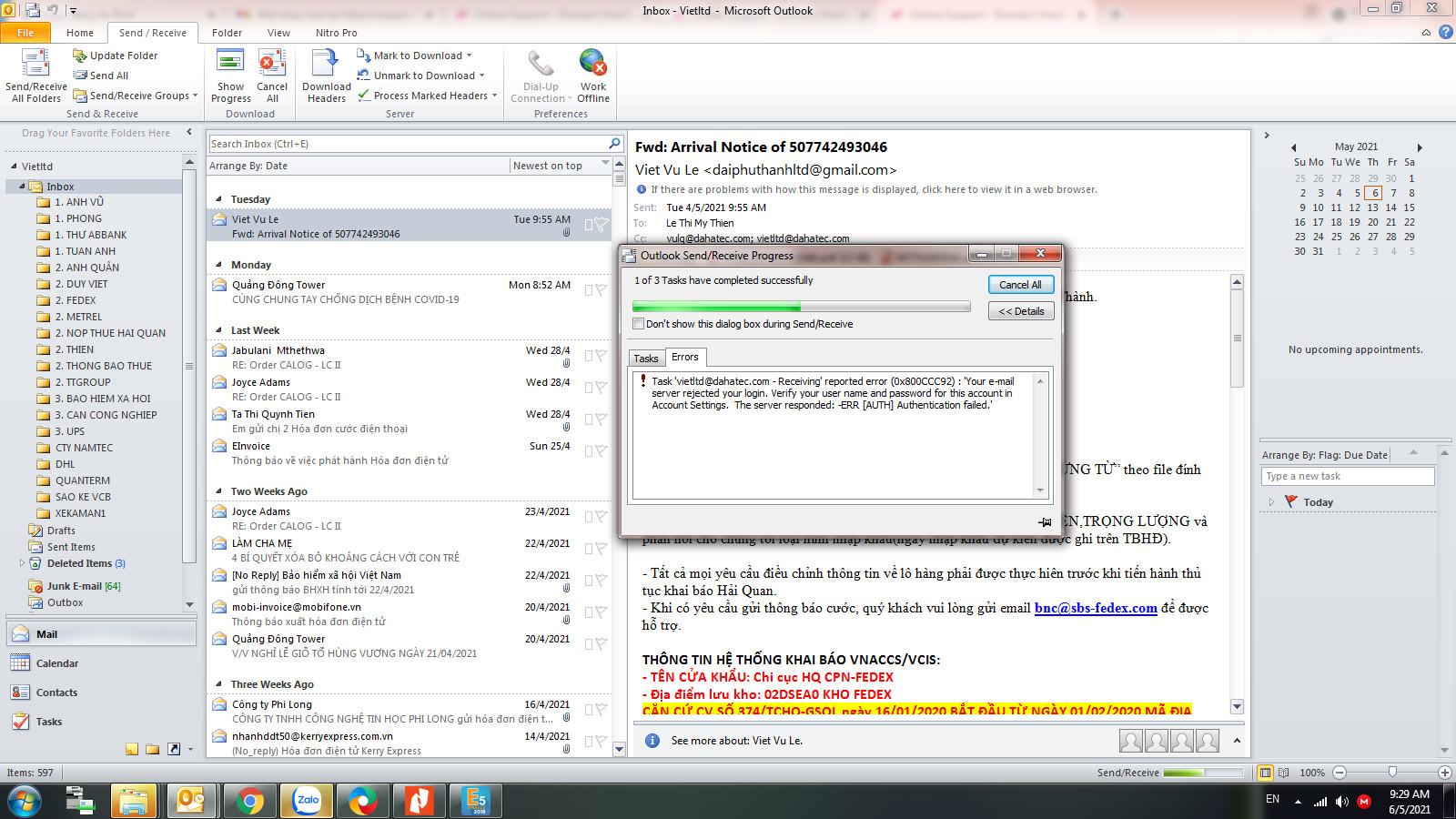Screen dimensions: 1456x819
Task: Open the bnc@sbs-fedex.com email link
Action: pyautogui.click(x=1096, y=608)
